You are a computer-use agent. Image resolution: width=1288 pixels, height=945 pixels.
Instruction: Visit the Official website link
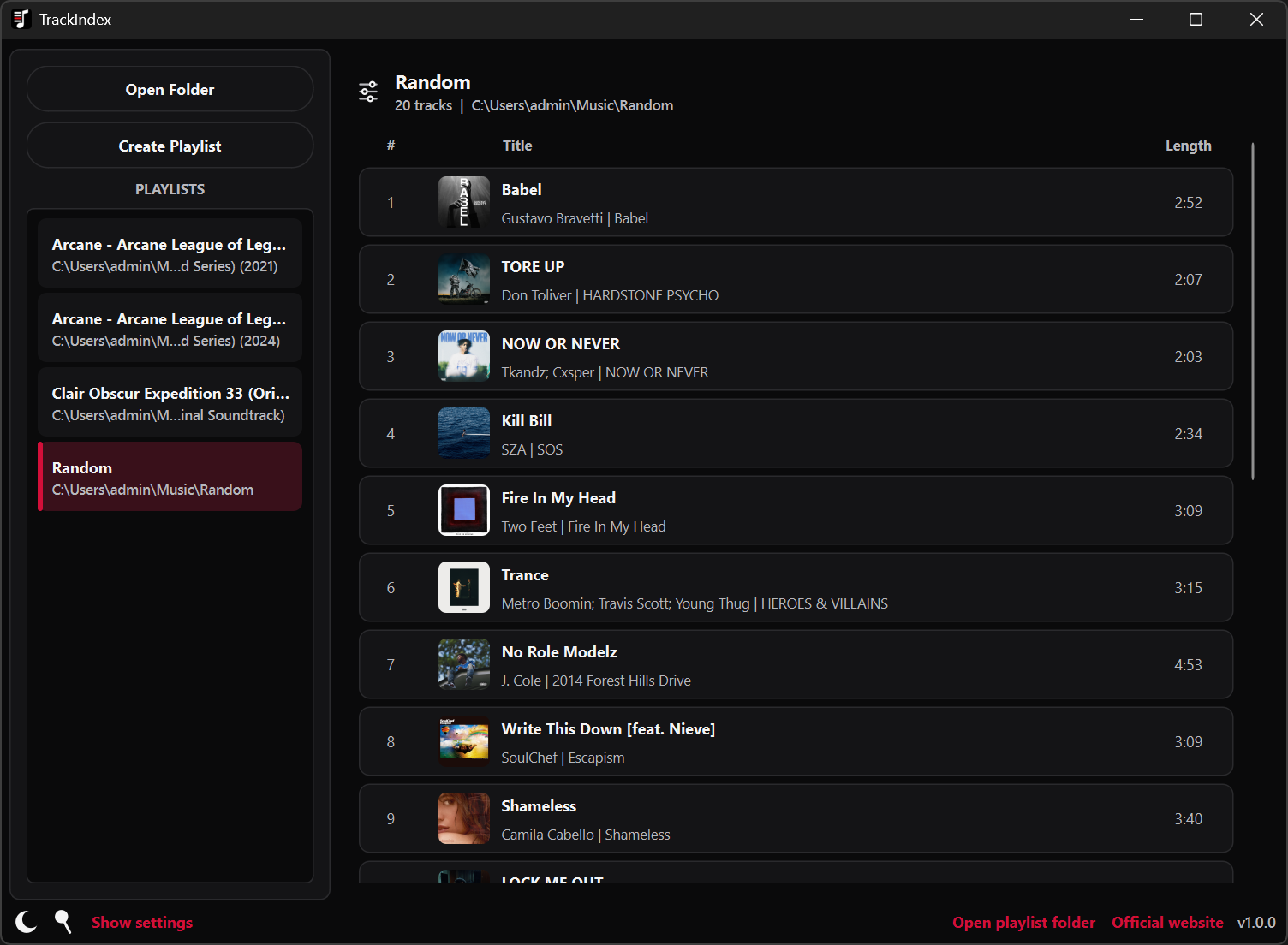click(x=1167, y=923)
